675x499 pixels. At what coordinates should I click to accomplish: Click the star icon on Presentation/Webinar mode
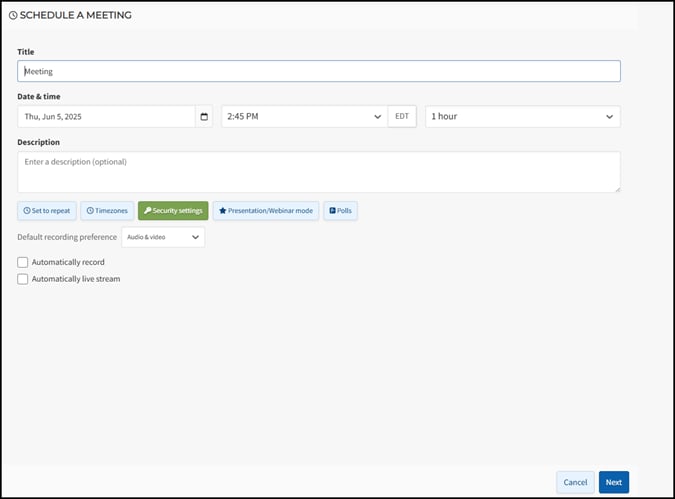click(222, 211)
